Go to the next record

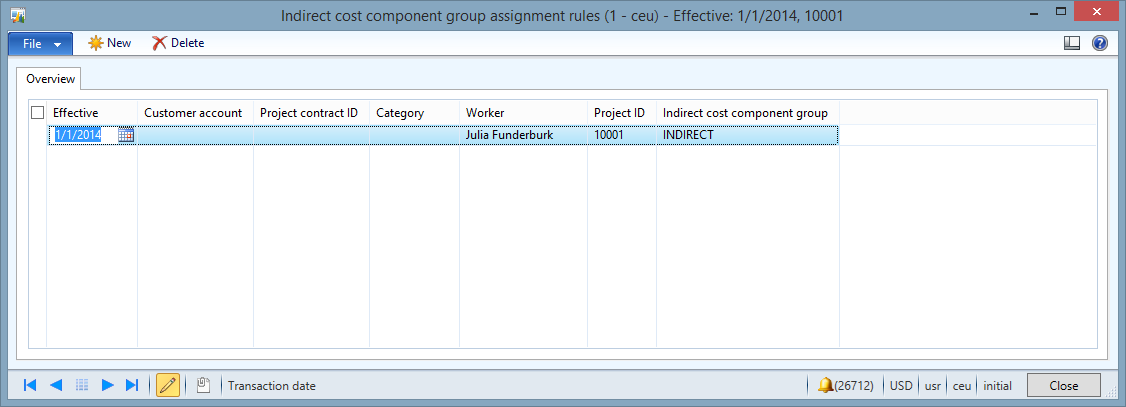[x=107, y=385]
